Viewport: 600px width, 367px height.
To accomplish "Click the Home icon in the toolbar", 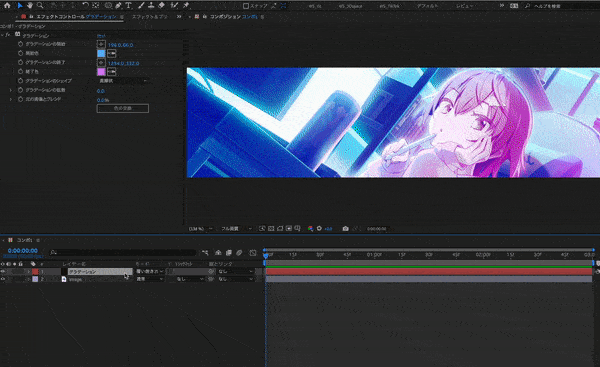I will coord(7,5).
